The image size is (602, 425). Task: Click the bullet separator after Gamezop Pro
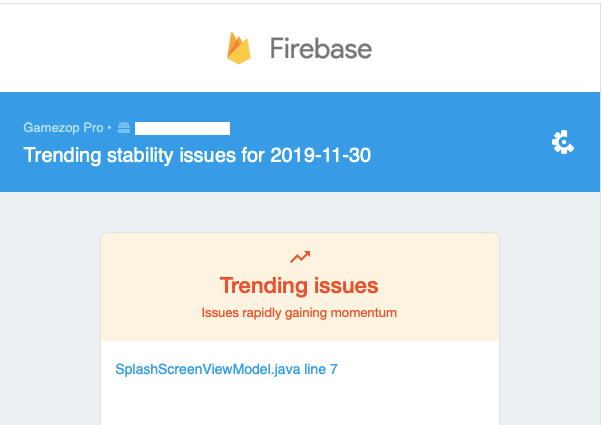point(109,127)
